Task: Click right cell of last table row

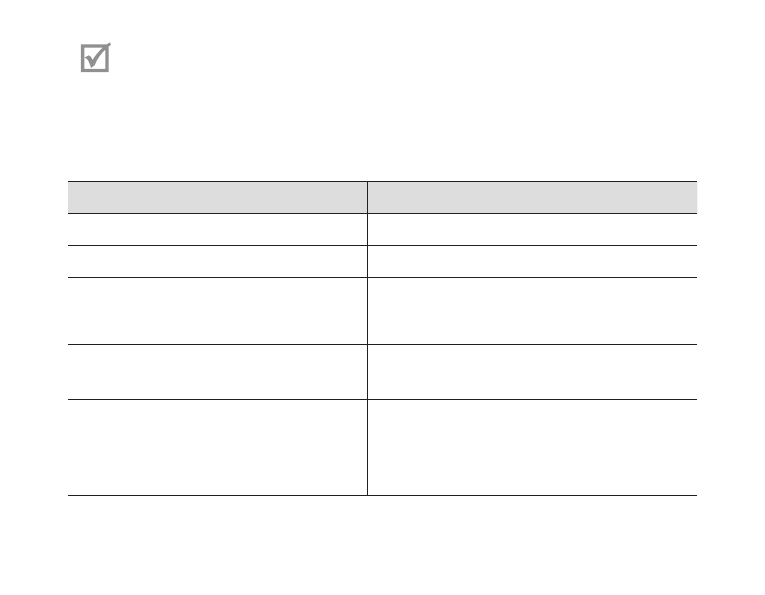Action: (532, 448)
